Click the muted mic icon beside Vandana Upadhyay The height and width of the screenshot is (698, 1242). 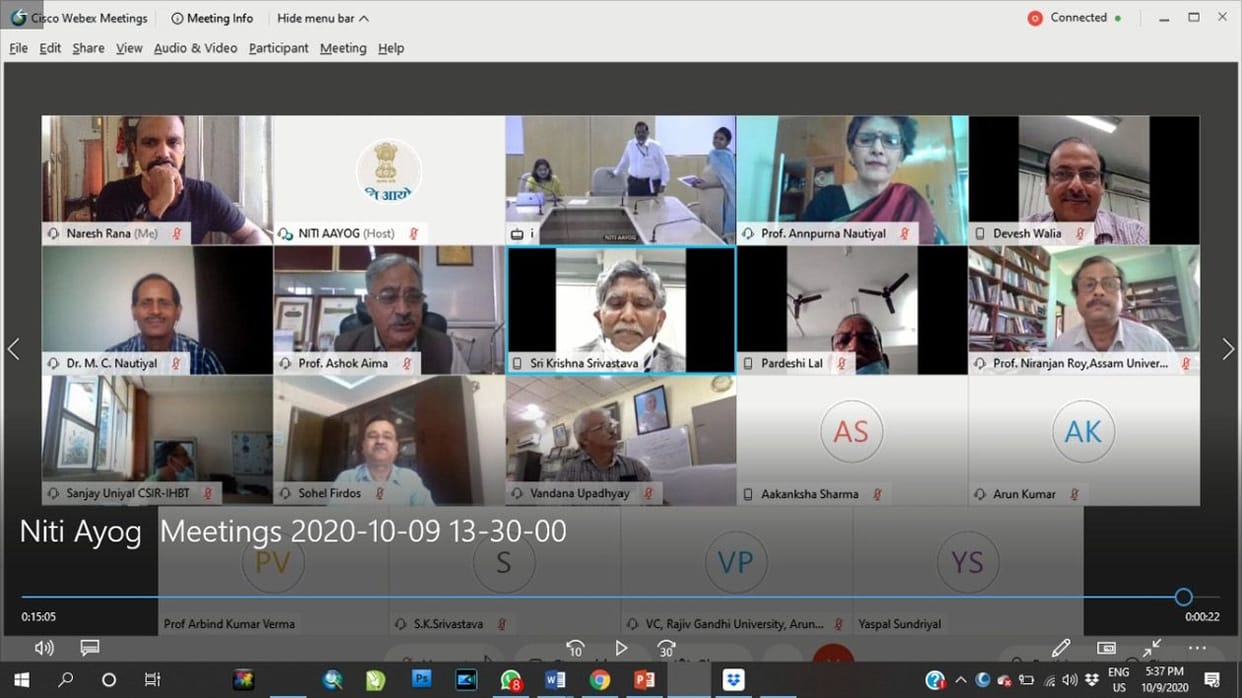coord(648,494)
